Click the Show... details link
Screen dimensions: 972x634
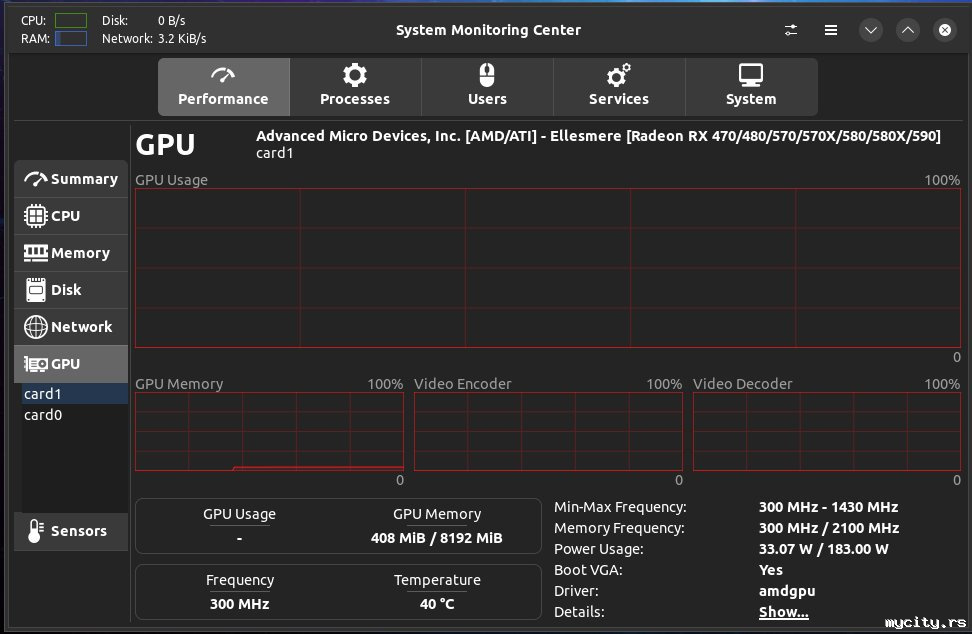click(x=783, y=612)
